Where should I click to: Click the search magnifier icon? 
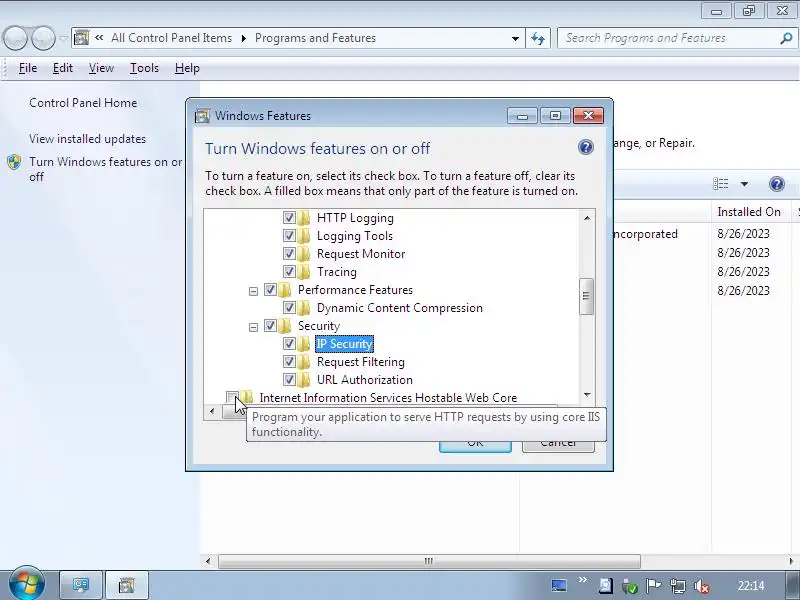point(786,38)
